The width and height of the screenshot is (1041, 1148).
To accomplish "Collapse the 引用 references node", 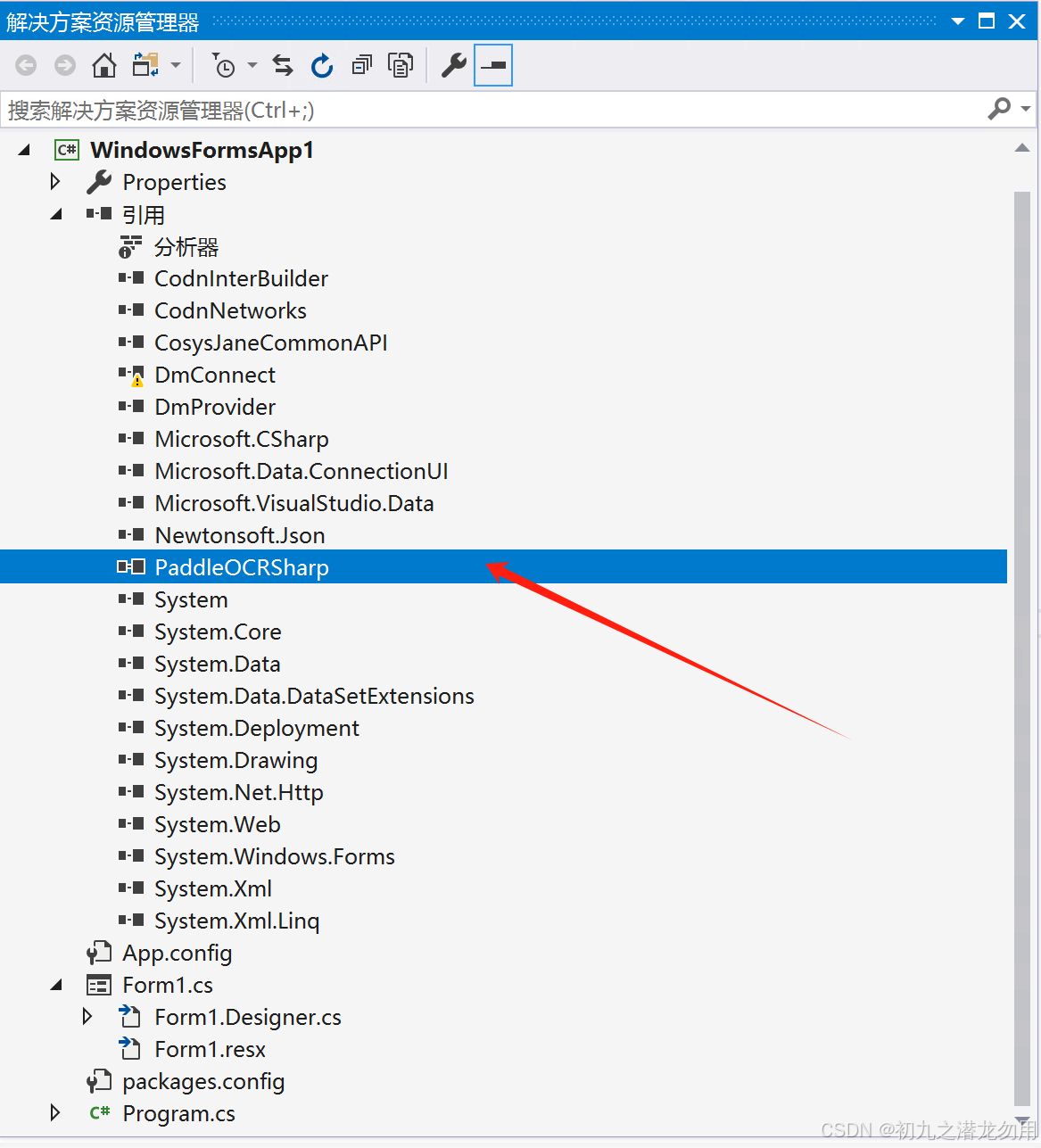I will click(x=55, y=215).
